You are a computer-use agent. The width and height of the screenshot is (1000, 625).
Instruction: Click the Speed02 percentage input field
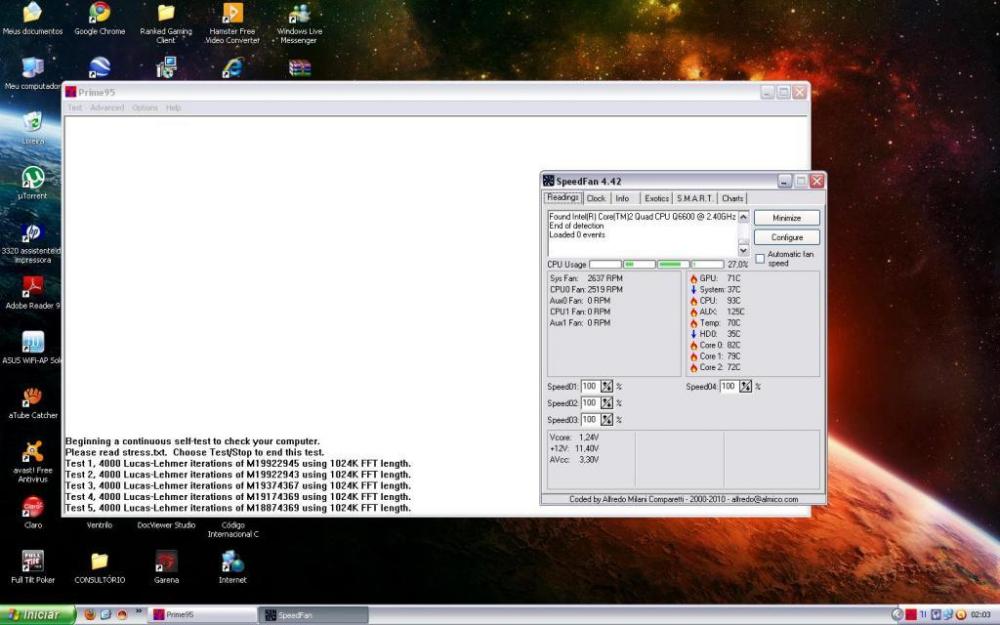click(589, 403)
